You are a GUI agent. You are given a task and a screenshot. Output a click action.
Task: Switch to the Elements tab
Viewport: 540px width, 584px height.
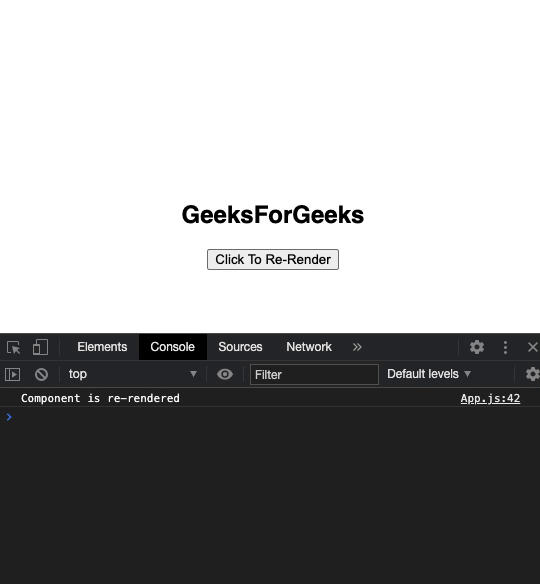click(102, 347)
